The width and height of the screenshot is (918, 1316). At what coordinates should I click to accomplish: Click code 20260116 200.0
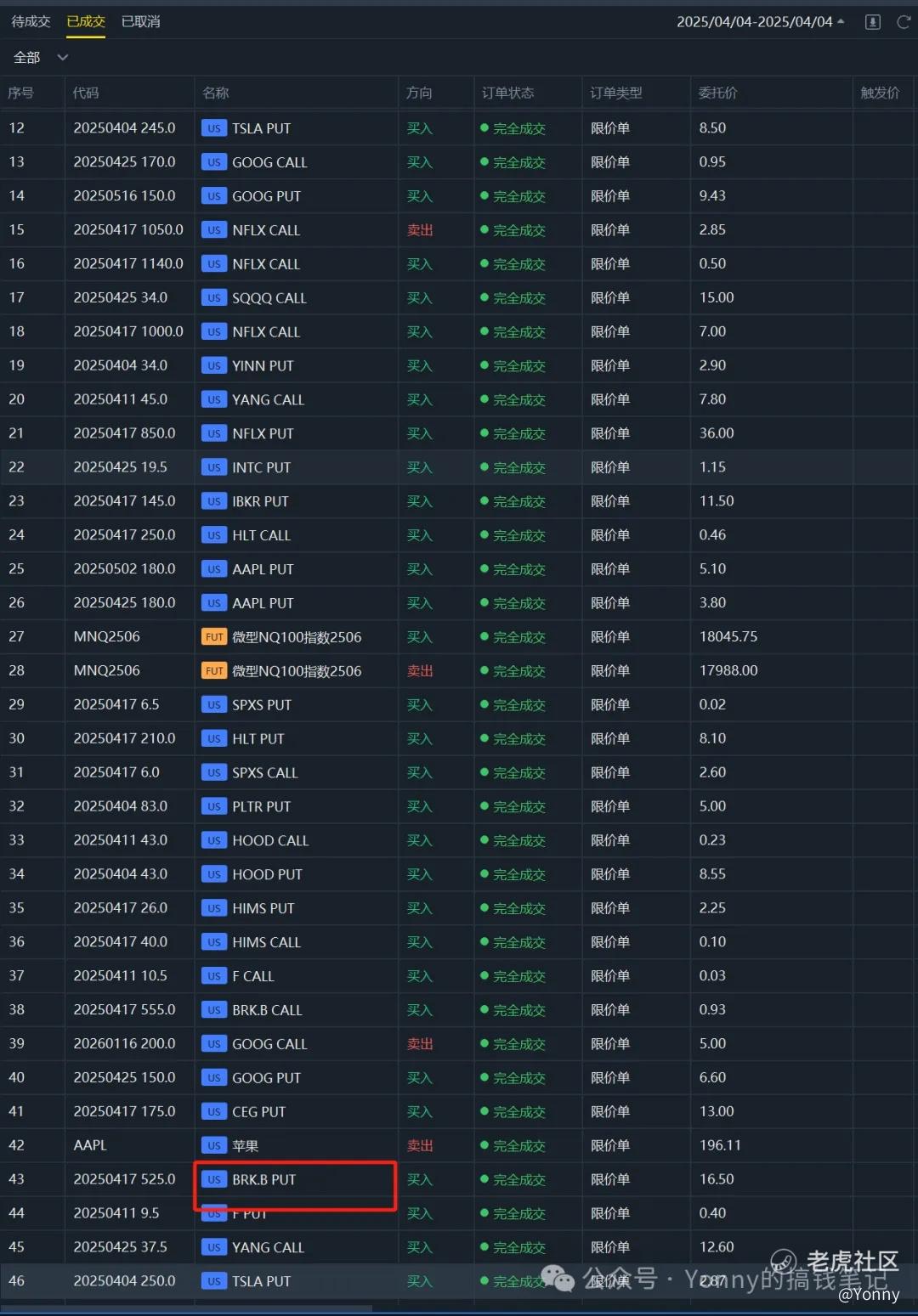pos(125,1044)
